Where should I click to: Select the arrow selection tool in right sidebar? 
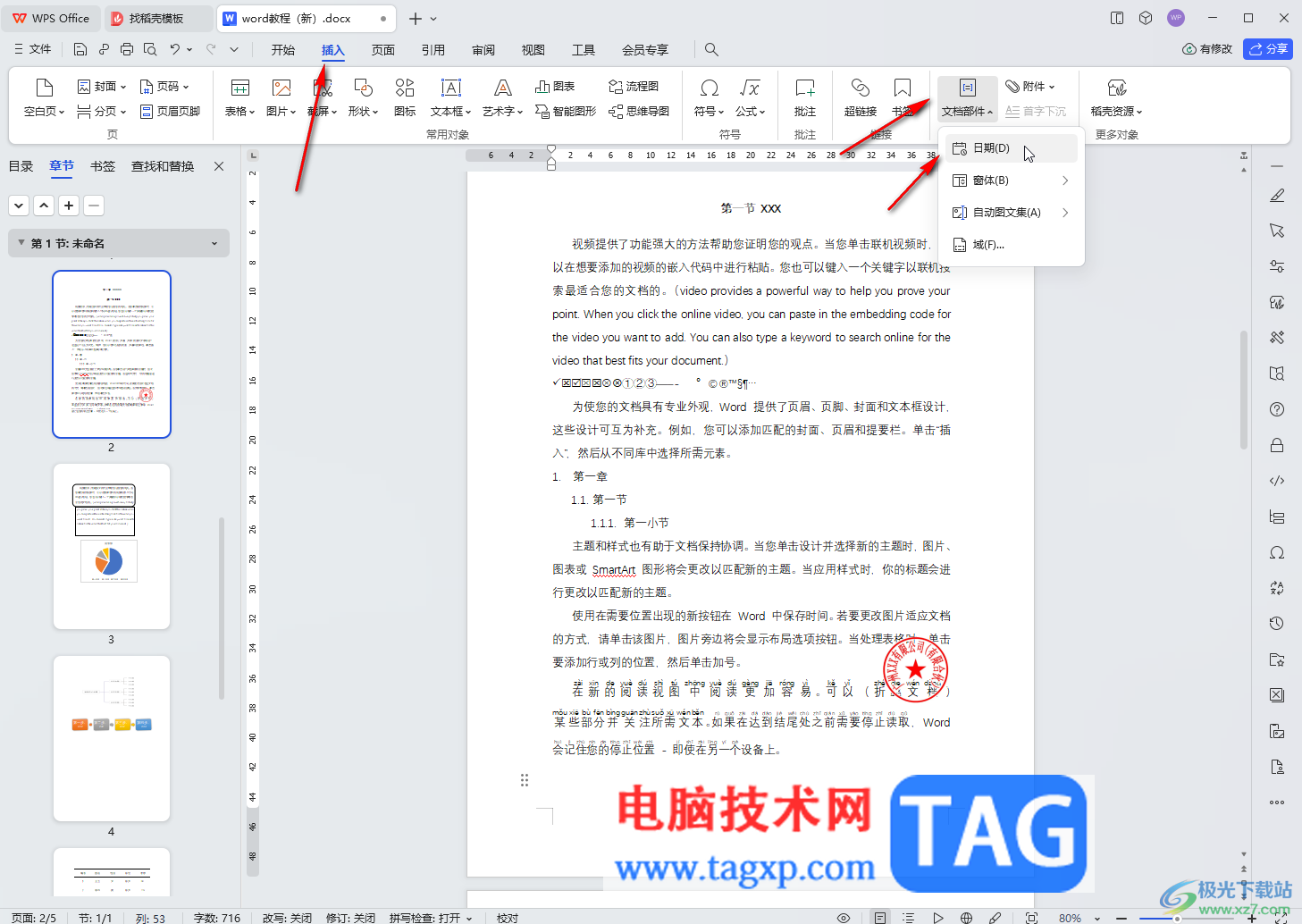(x=1277, y=231)
